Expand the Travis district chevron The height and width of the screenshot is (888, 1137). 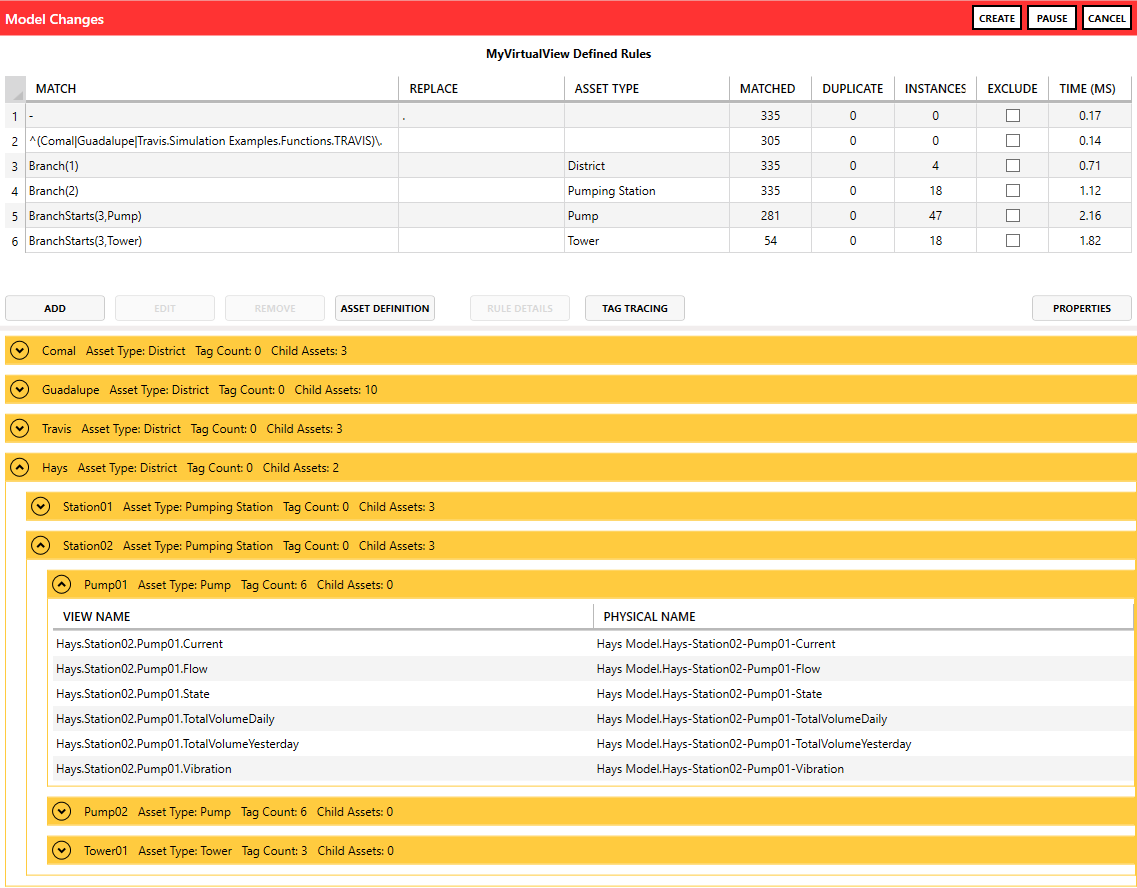coord(20,429)
